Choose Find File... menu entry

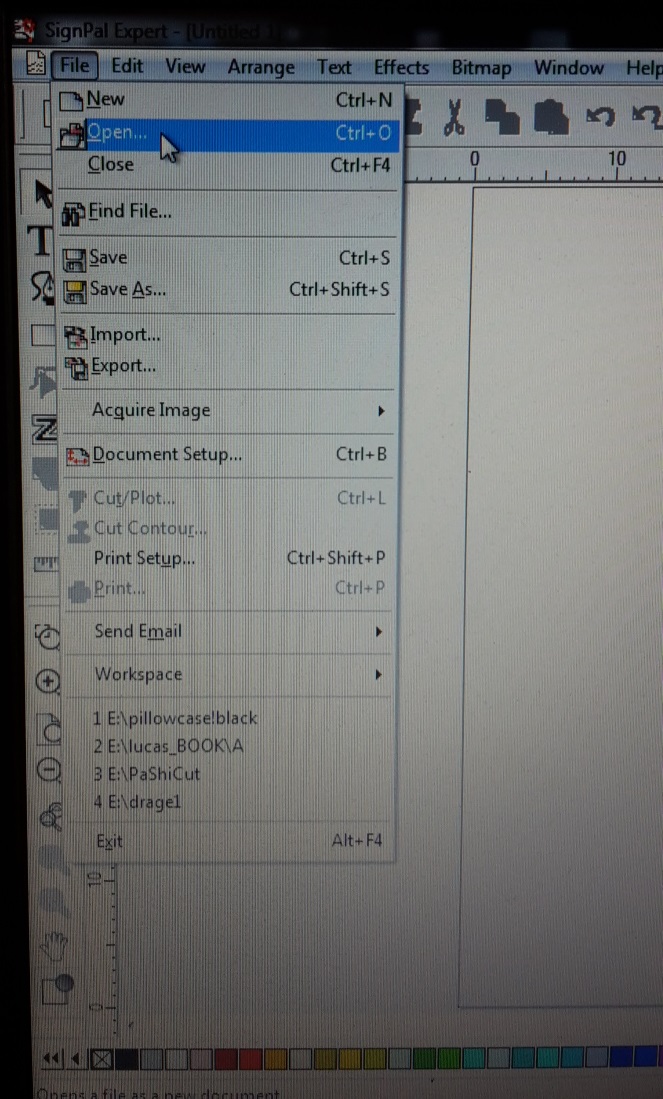click(x=226, y=212)
